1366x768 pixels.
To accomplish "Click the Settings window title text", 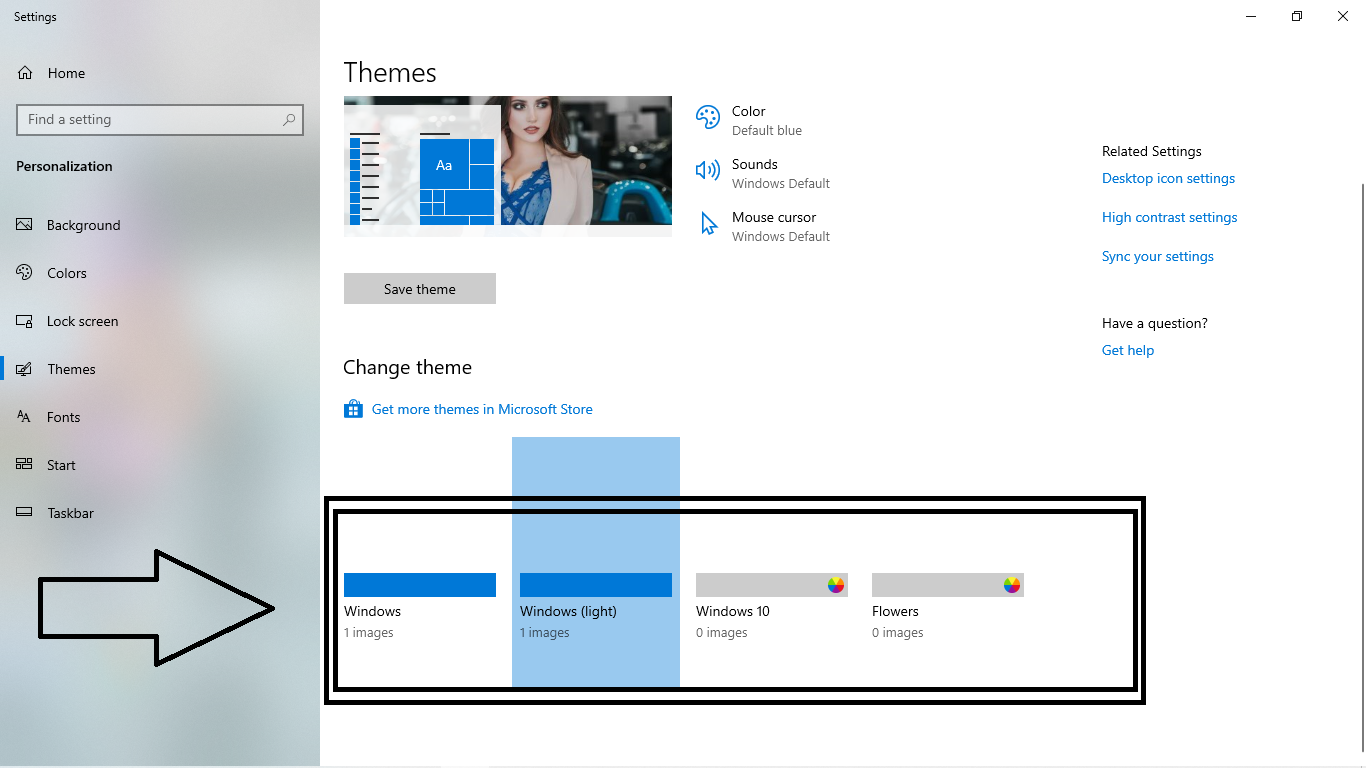I will pyautogui.click(x=35, y=17).
